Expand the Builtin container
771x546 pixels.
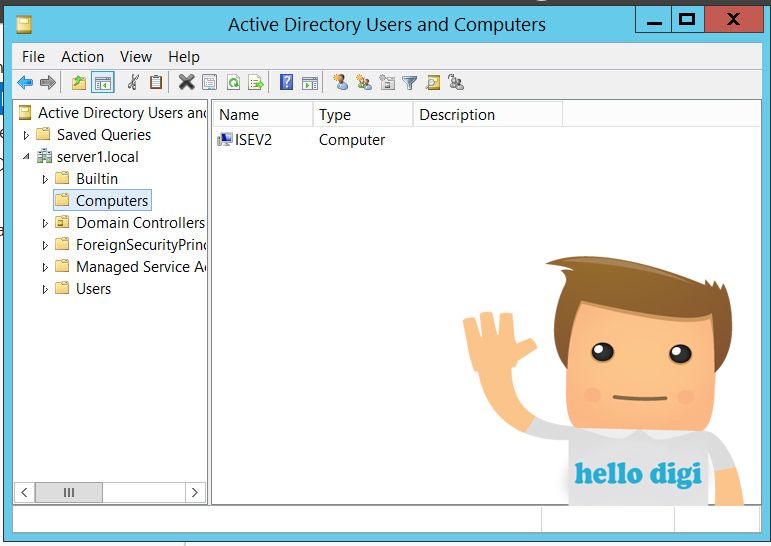[x=45, y=179]
